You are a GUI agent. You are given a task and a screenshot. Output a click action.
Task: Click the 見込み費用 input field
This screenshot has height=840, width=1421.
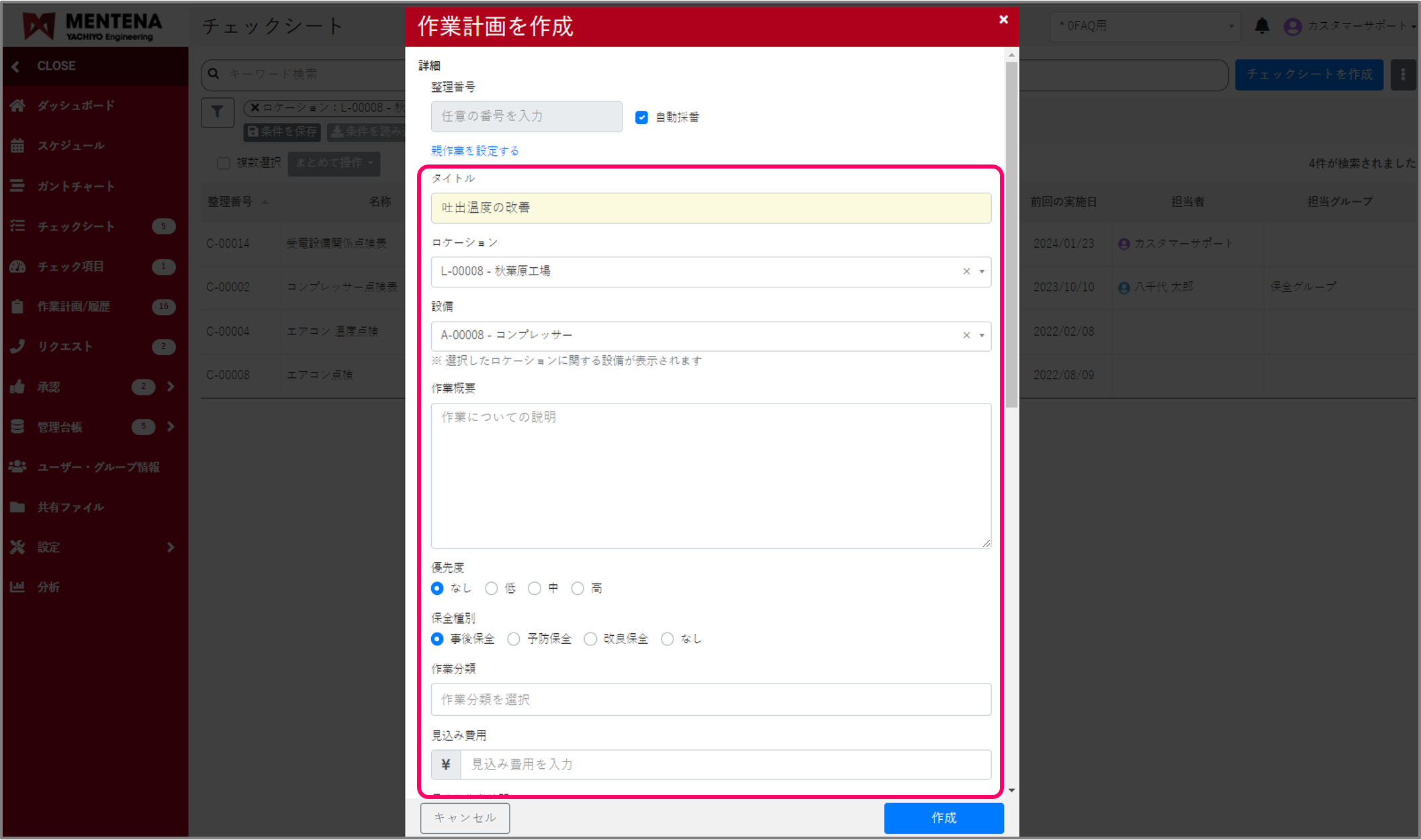click(725, 765)
